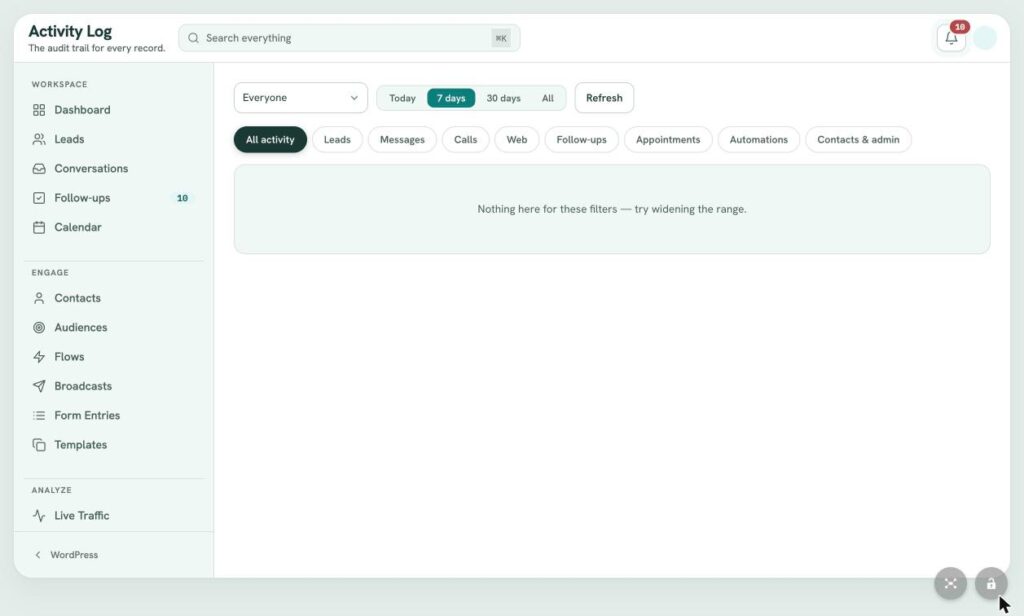
Task: Click the back chevron beside WordPress
Action: pyautogui.click(x=38, y=555)
